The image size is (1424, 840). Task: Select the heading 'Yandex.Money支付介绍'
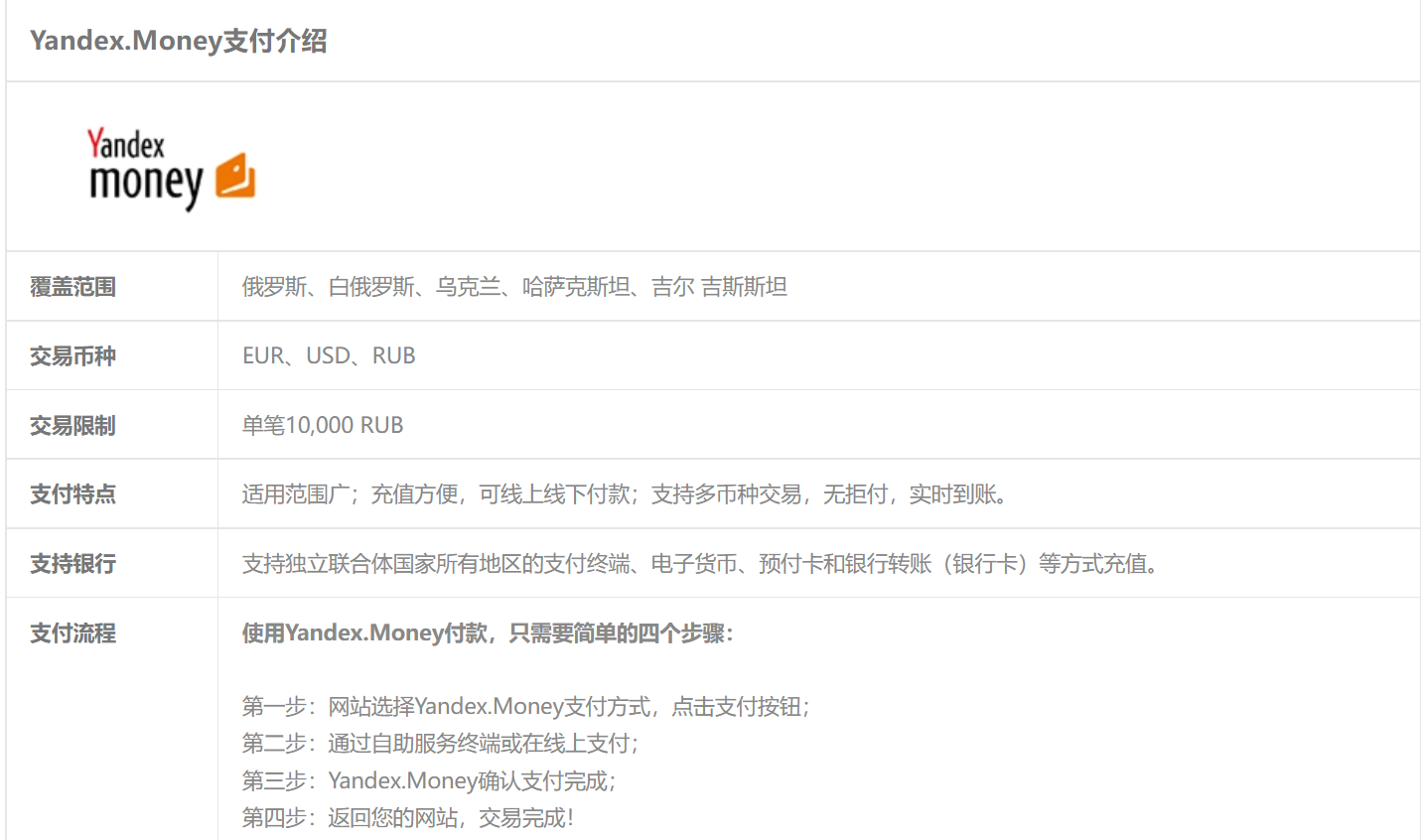click(179, 41)
